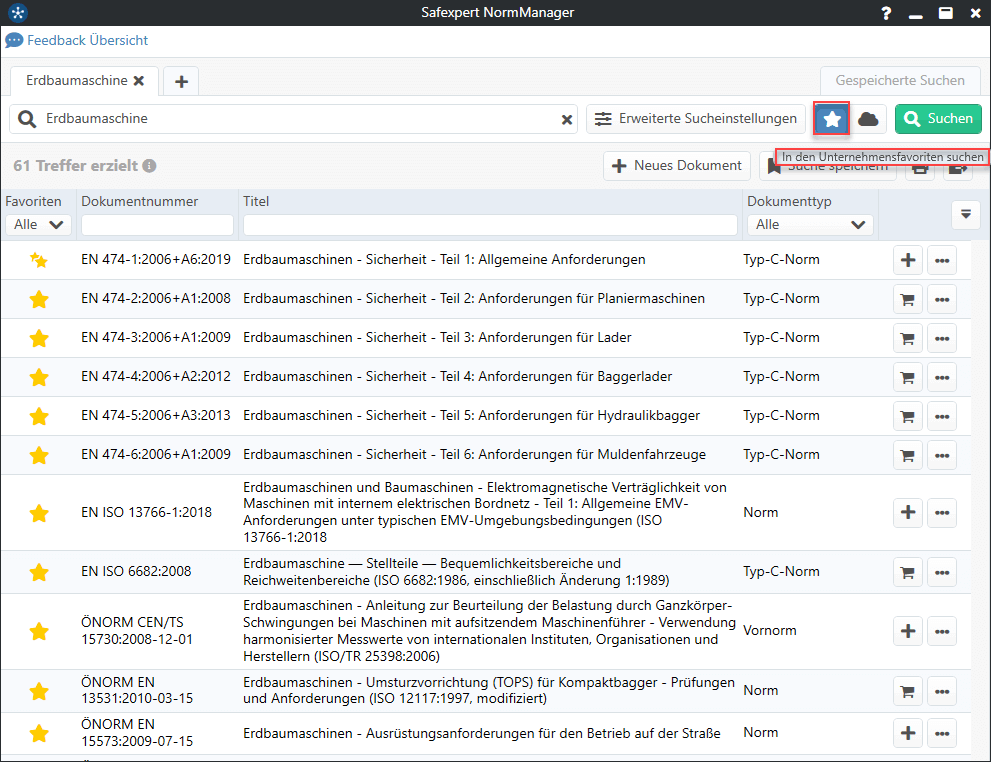
Task: Toggle favorite star for EN ISO 6682:2008
Action: tap(39, 572)
